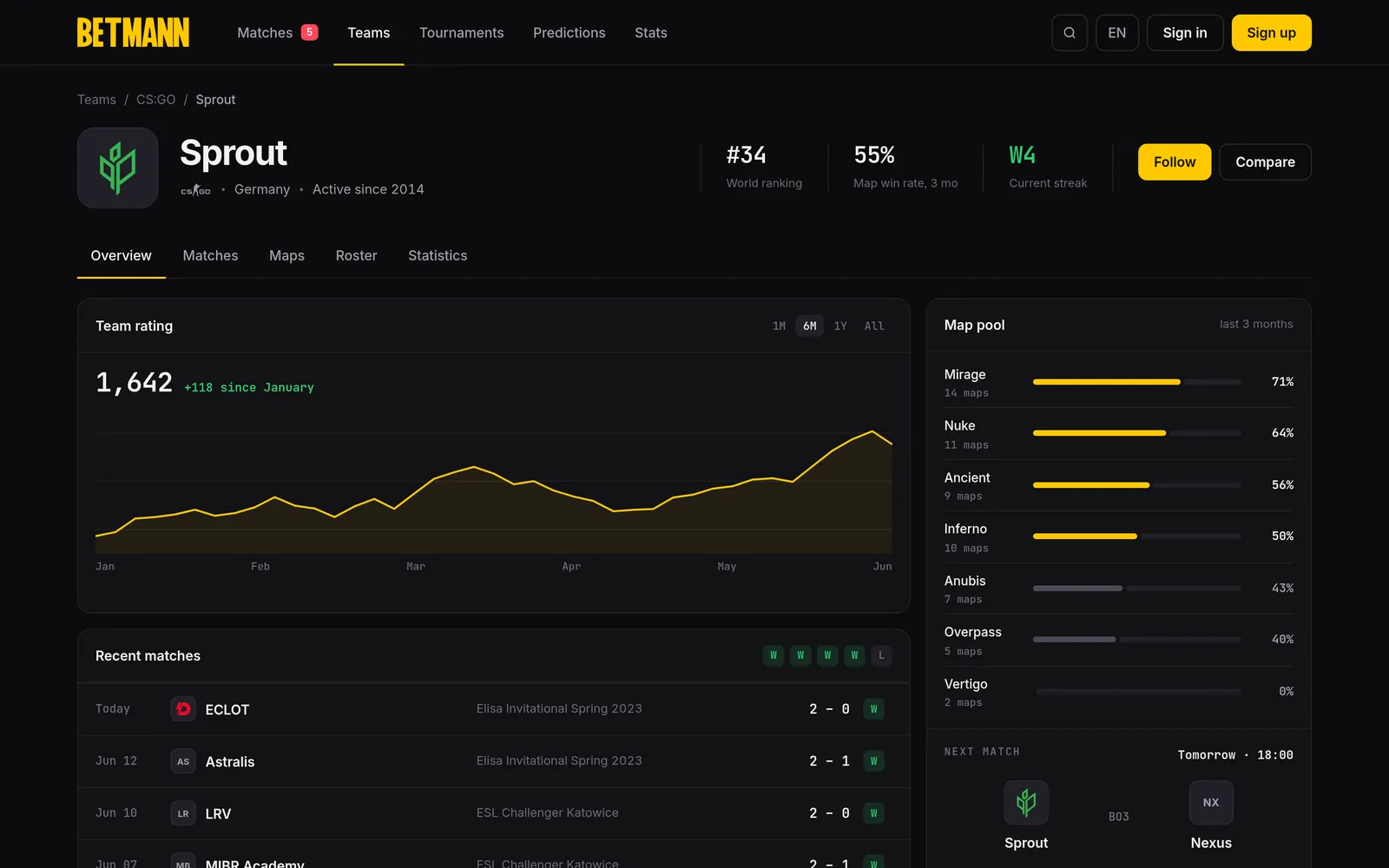Click the team rating line chart
The height and width of the screenshot is (868, 1389).
pos(494,490)
